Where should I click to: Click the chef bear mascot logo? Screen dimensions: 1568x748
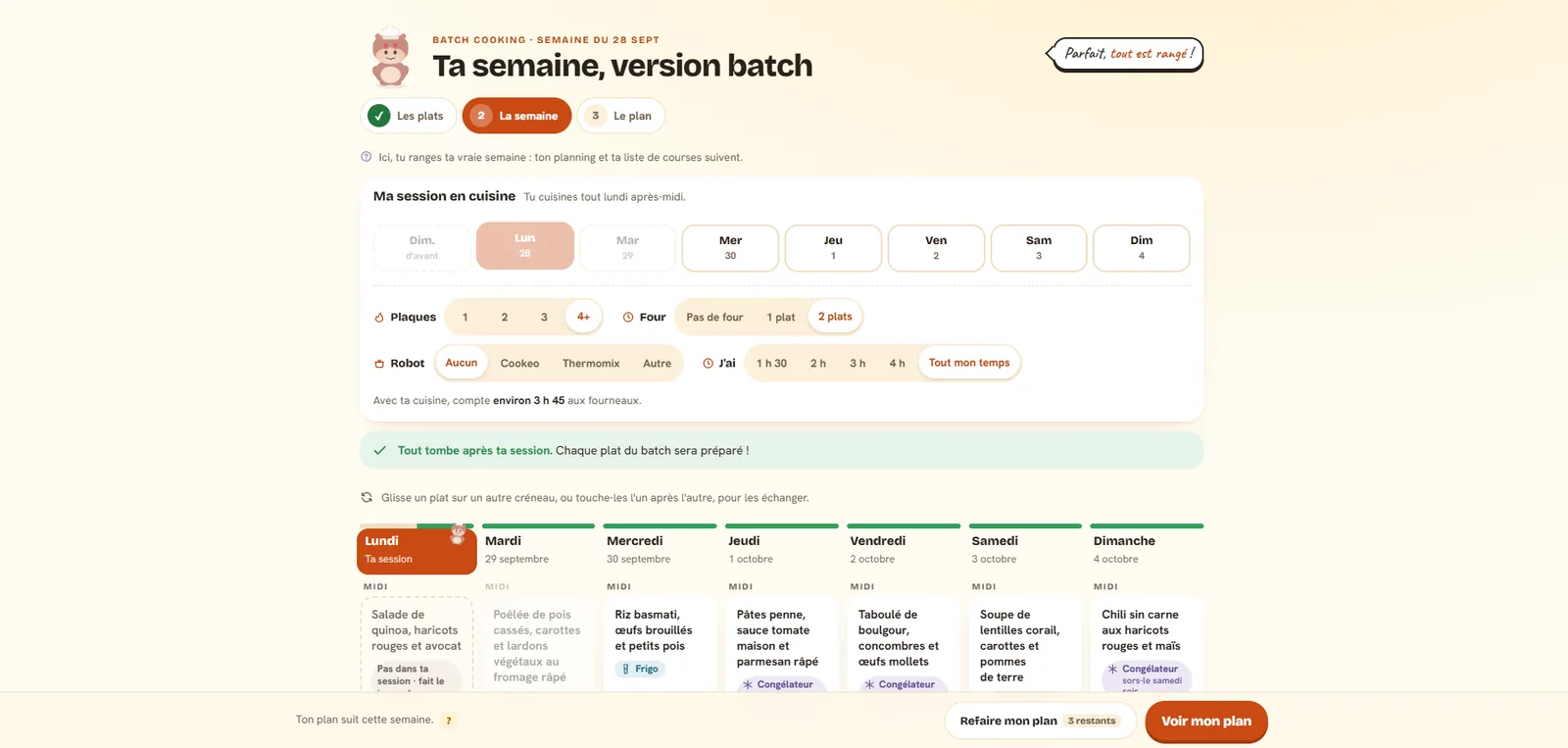391,58
